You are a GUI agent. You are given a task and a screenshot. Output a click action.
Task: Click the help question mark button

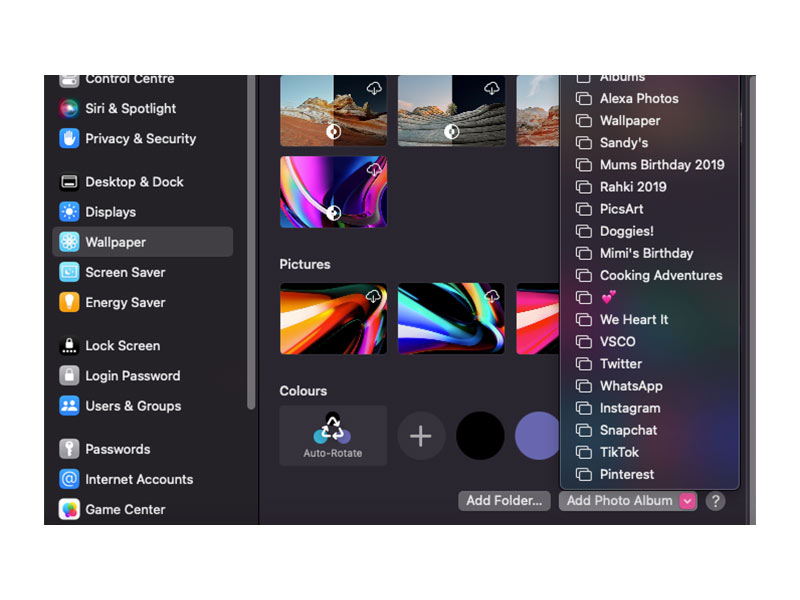[x=715, y=501]
